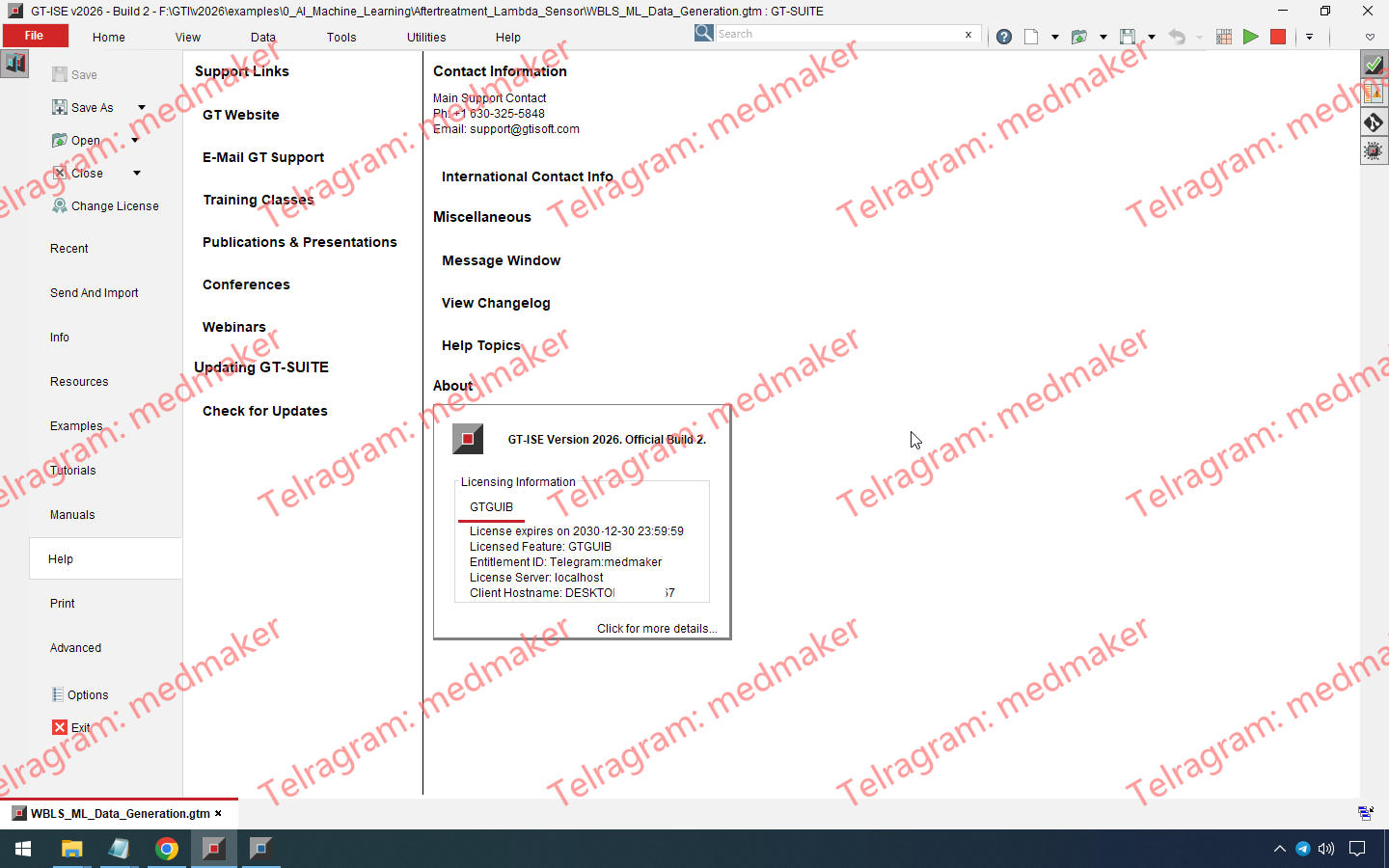Click the open folder icon in toolbar

(1079, 37)
